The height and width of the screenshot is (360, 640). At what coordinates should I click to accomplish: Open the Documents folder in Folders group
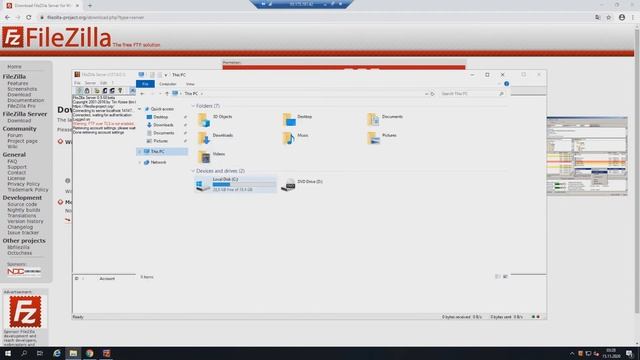385,120
